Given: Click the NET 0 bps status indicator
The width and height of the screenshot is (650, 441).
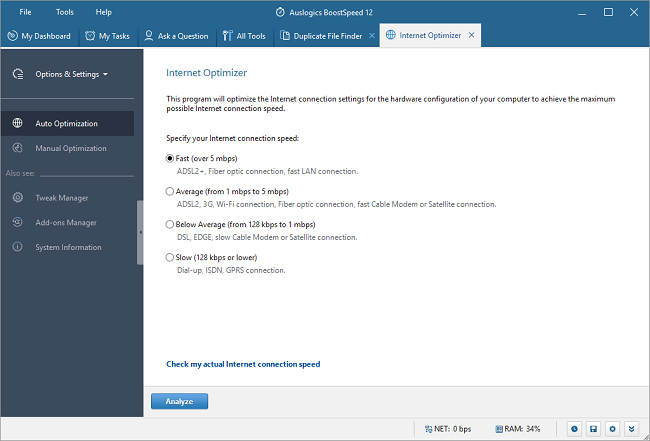Looking at the screenshot, I should 448,429.
